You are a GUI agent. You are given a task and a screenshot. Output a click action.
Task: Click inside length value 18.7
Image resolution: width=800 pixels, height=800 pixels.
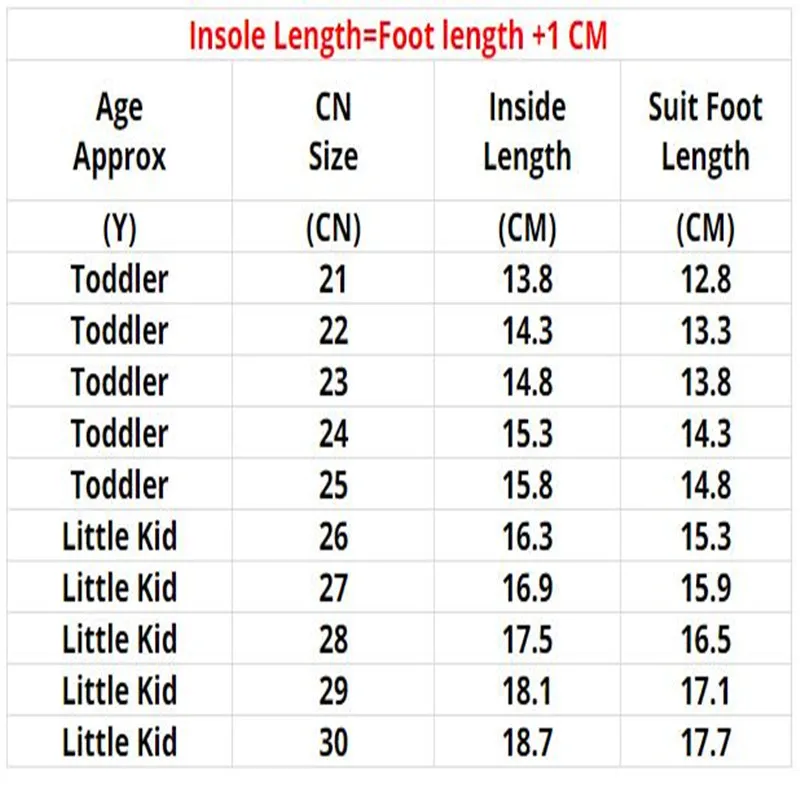click(528, 743)
